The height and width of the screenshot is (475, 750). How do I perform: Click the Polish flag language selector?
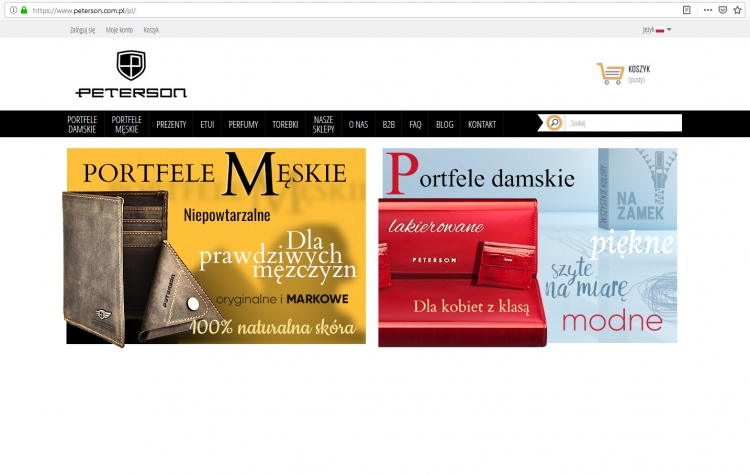660,30
